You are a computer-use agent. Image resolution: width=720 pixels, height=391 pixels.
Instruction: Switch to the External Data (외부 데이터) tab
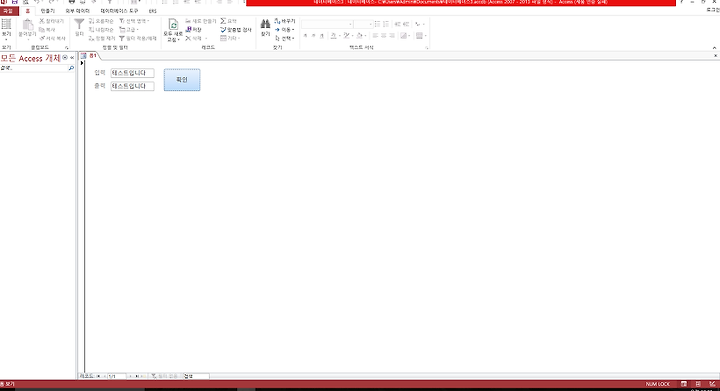pyautogui.click(x=78, y=11)
